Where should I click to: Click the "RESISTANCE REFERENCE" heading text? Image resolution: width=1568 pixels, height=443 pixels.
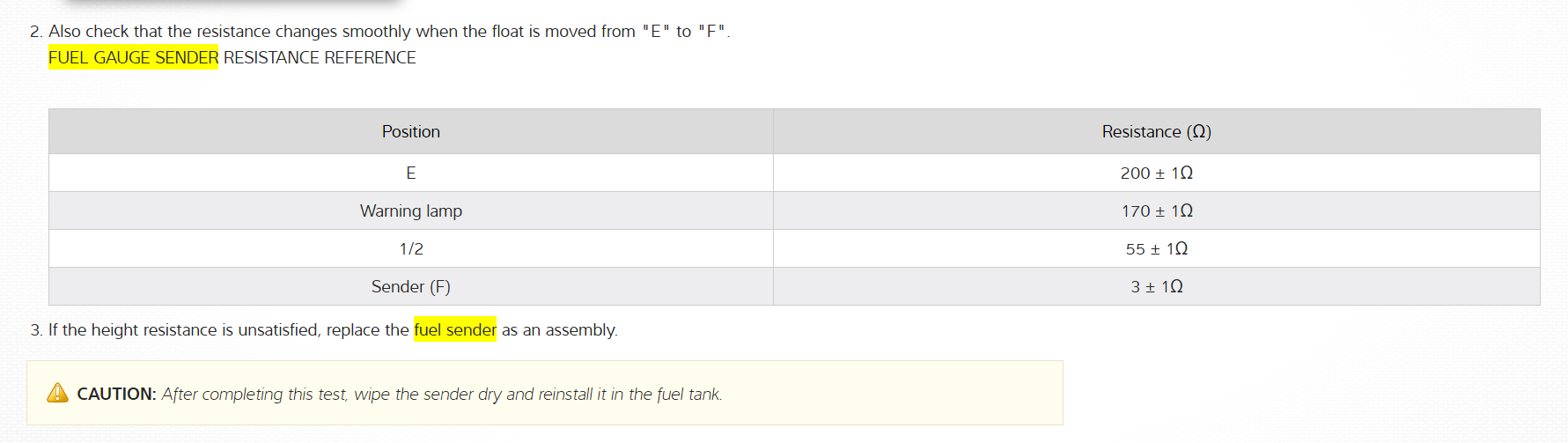point(320,58)
